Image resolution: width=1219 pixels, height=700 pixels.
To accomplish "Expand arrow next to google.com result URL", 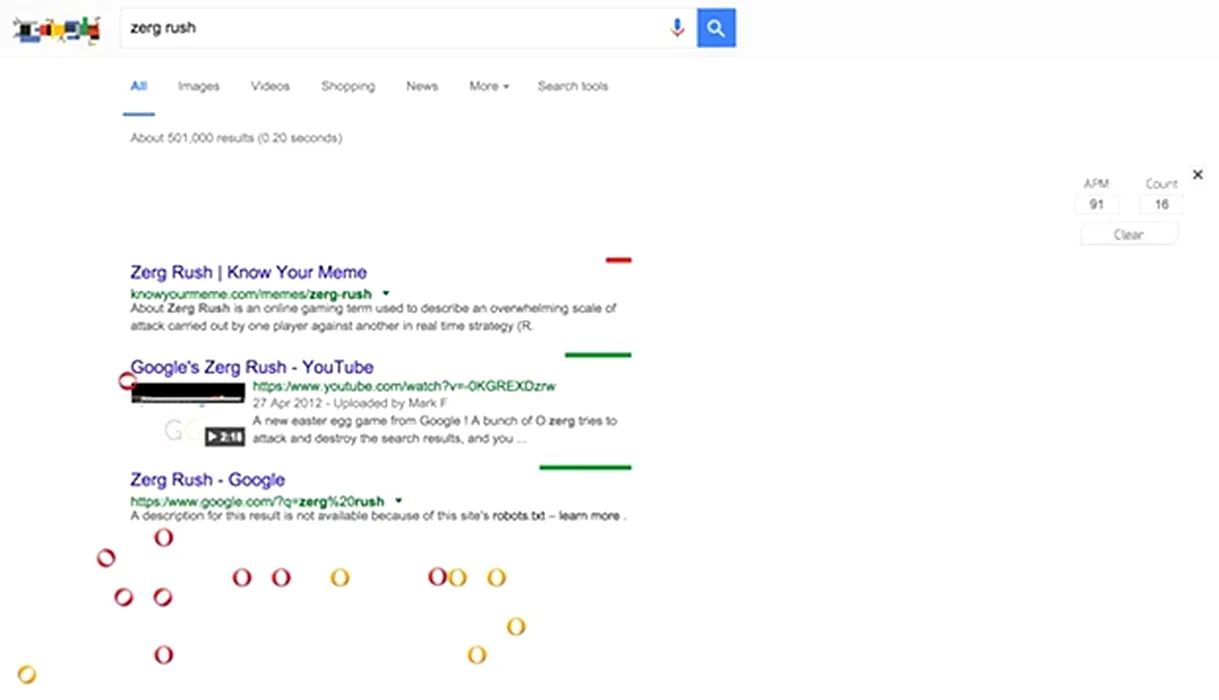I will [399, 501].
